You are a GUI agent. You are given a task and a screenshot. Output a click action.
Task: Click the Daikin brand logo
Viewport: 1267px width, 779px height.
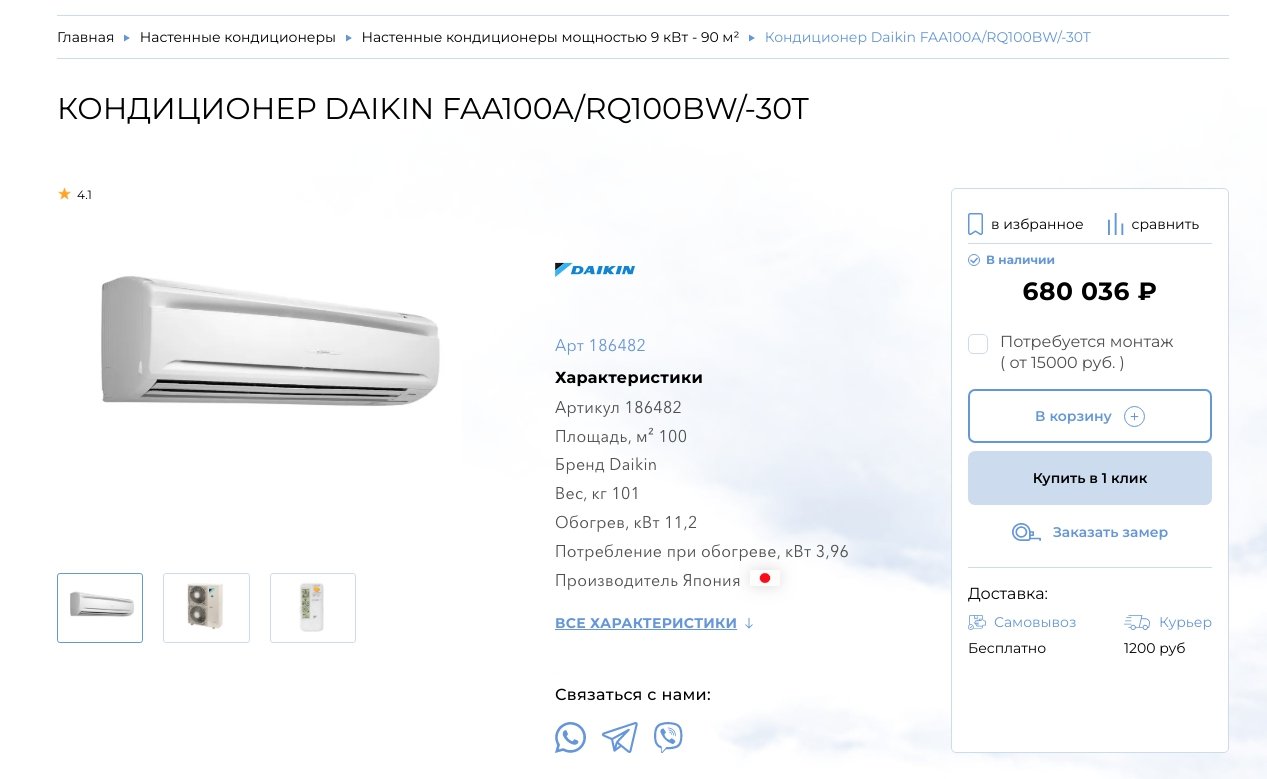coord(595,269)
